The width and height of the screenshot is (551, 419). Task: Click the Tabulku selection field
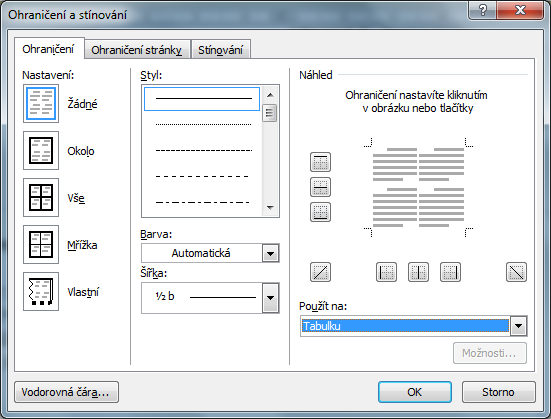pyautogui.click(x=405, y=326)
